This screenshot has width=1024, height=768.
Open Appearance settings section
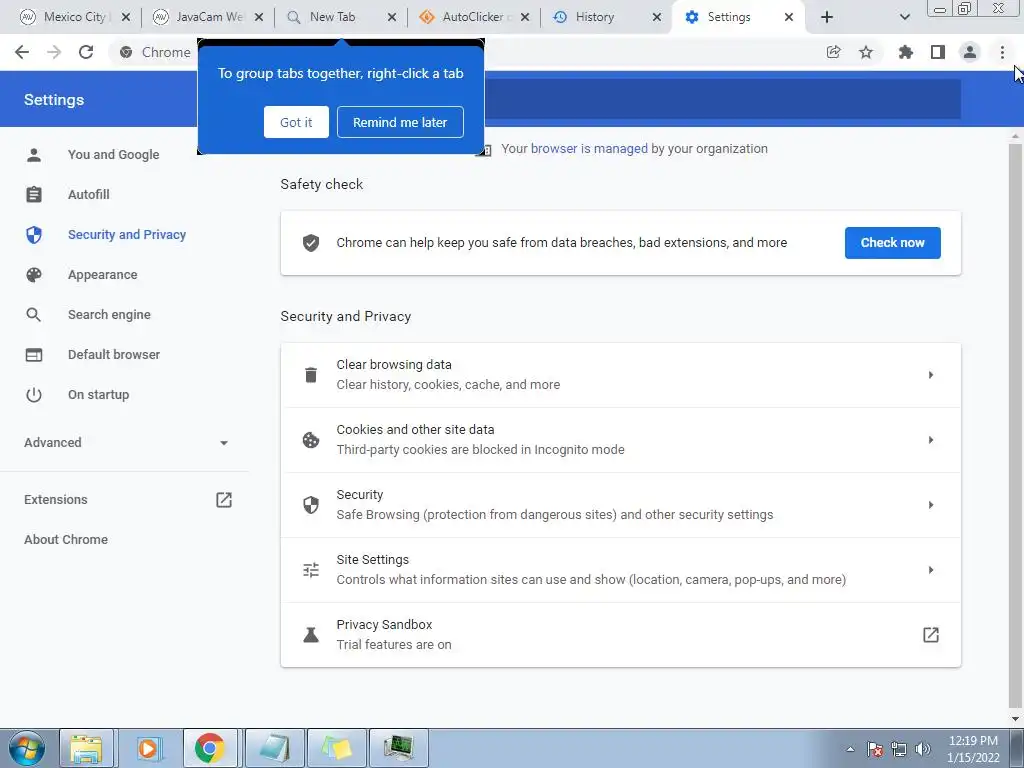coord(103,275)
